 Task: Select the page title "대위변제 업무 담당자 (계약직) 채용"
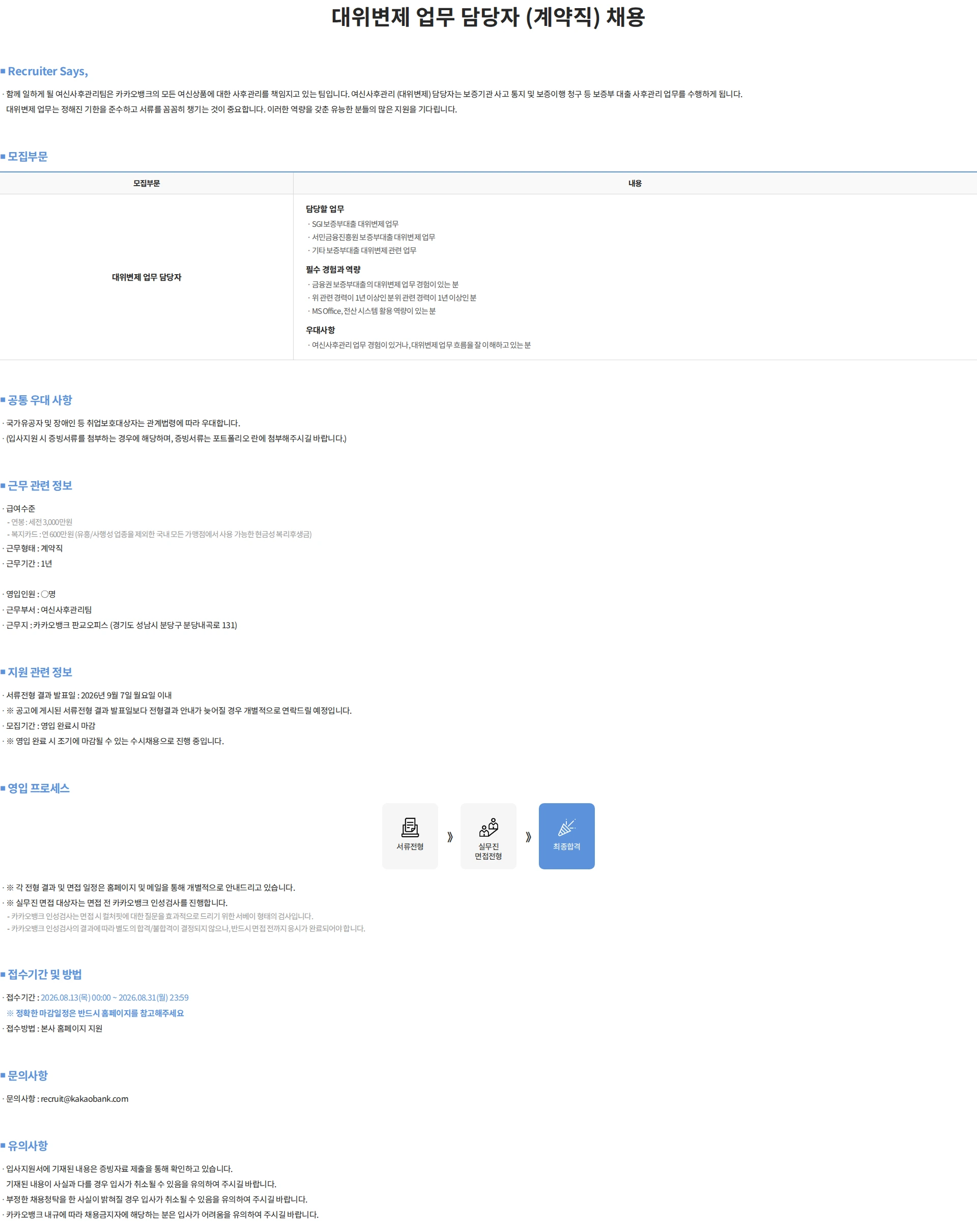point(488,17)
